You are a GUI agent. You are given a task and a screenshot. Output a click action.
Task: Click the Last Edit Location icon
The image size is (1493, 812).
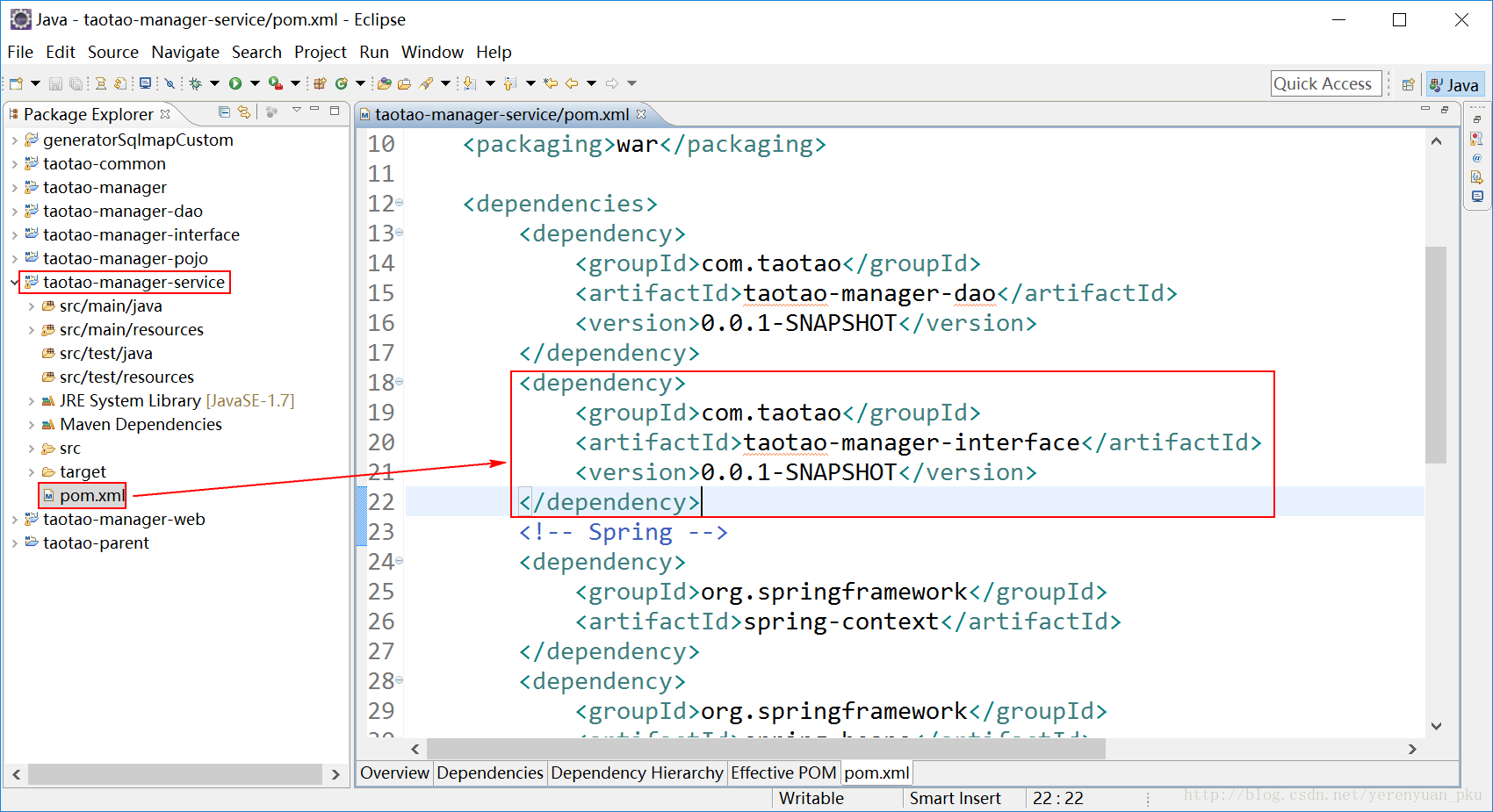tap(551, 83)
